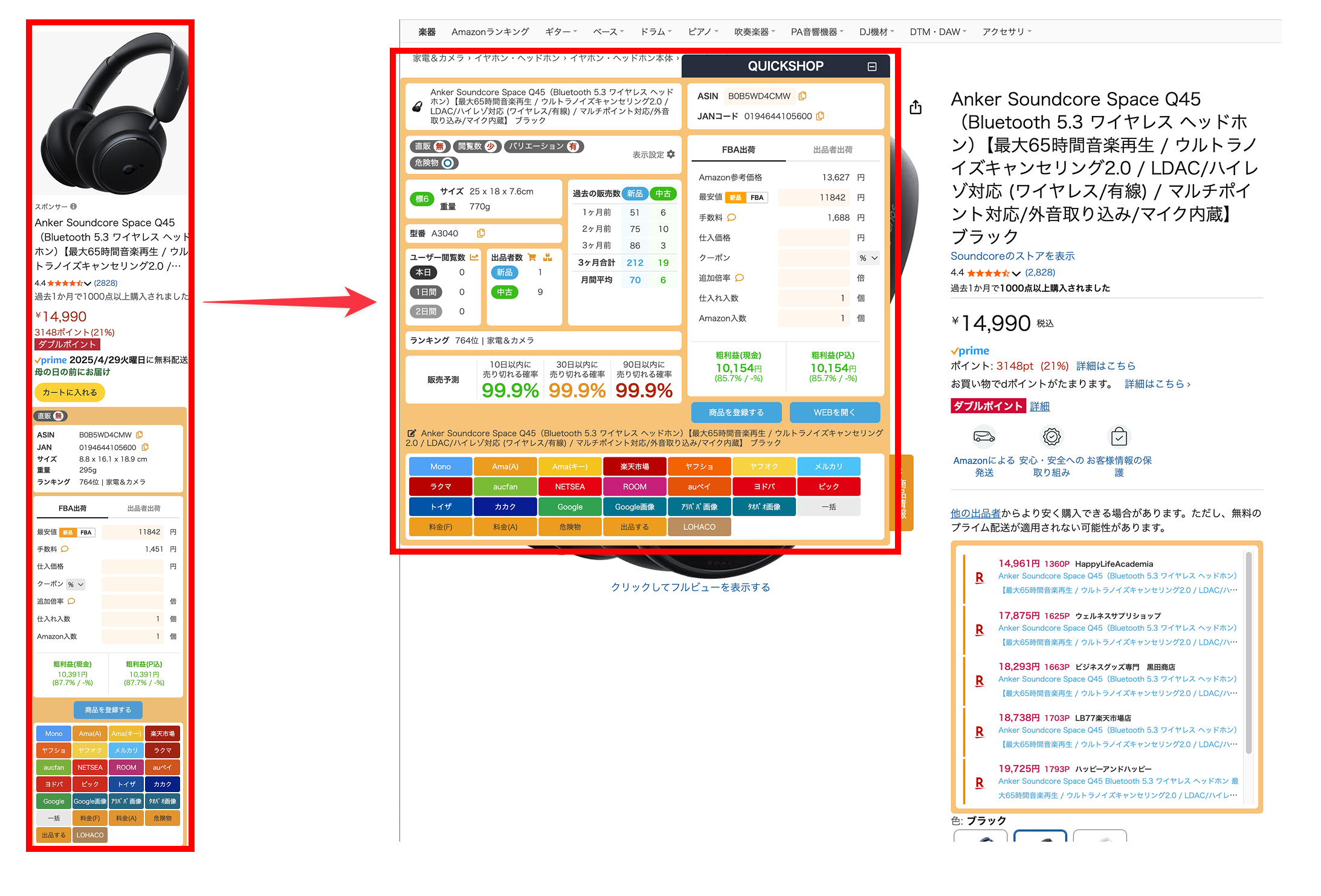Select the 本日 pill under ユーザー閲覧数

click(x=424, y=272)
